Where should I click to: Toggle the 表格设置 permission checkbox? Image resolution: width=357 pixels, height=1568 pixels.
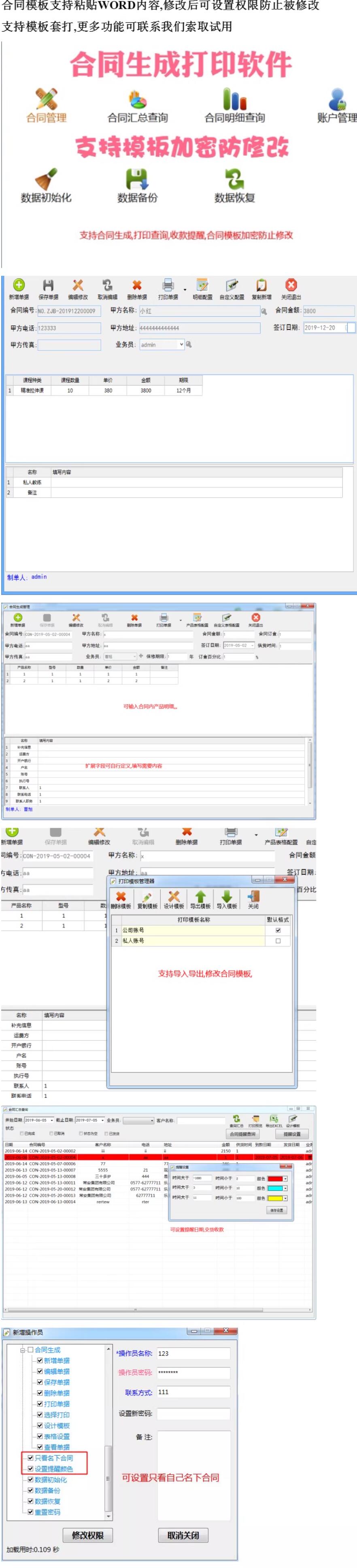tap(40, 1436)
